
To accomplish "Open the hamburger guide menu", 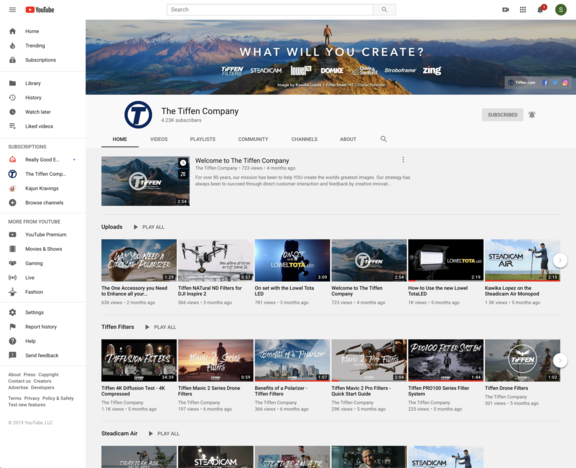I will [12, 10].
